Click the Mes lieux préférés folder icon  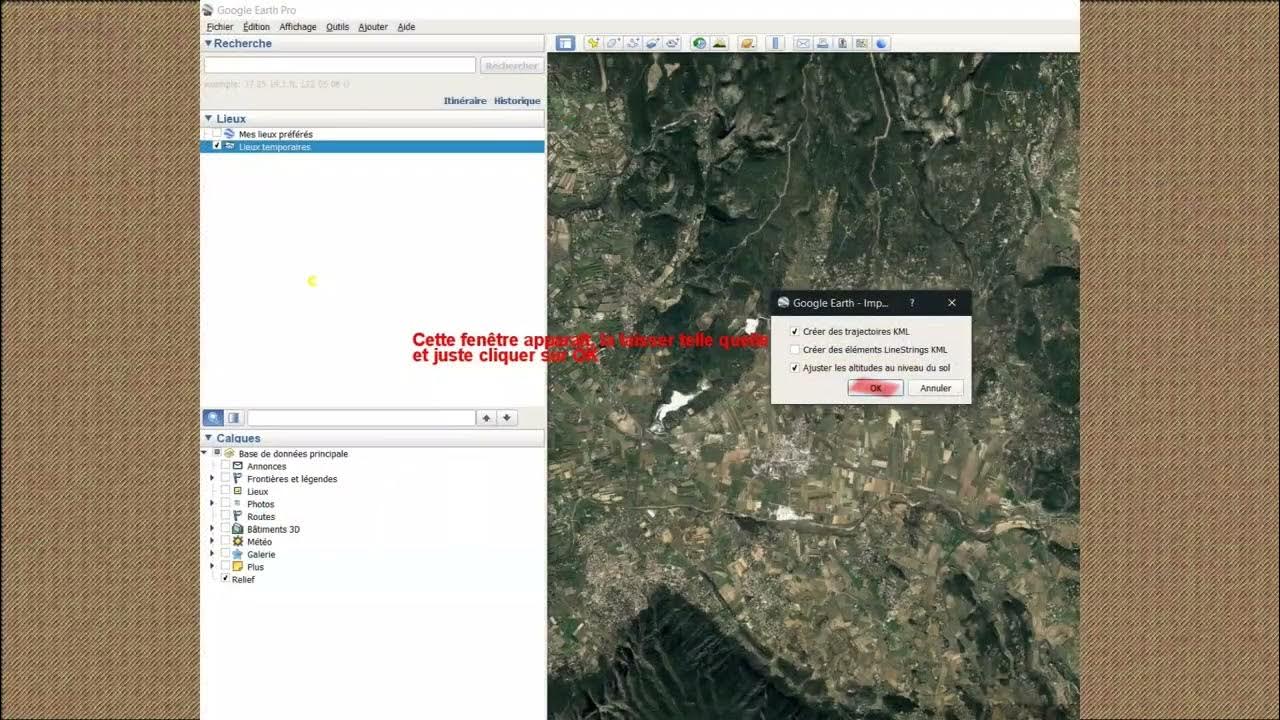[x=229, y=134]
